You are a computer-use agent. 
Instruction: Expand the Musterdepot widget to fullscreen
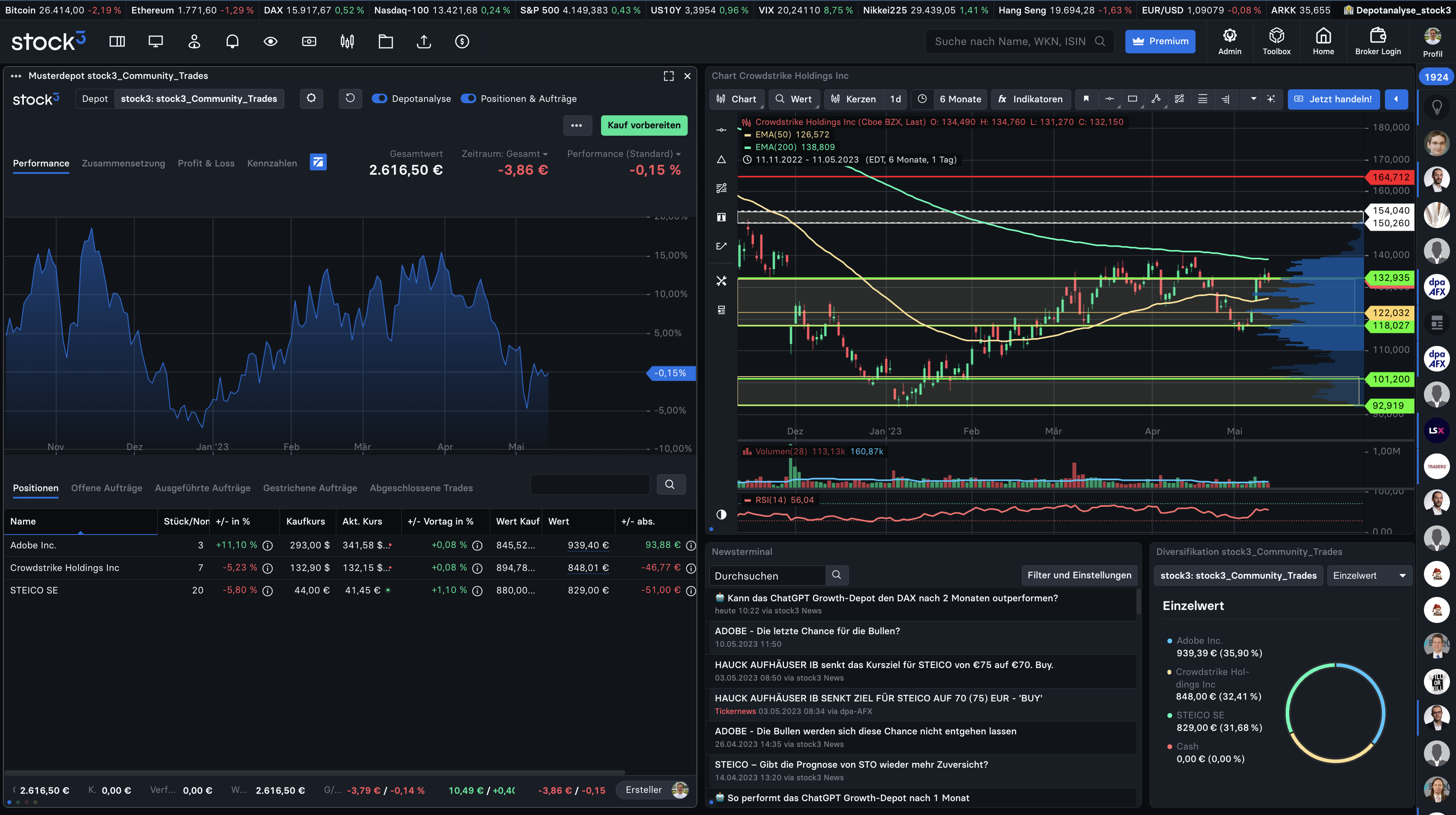coord(669,76)
